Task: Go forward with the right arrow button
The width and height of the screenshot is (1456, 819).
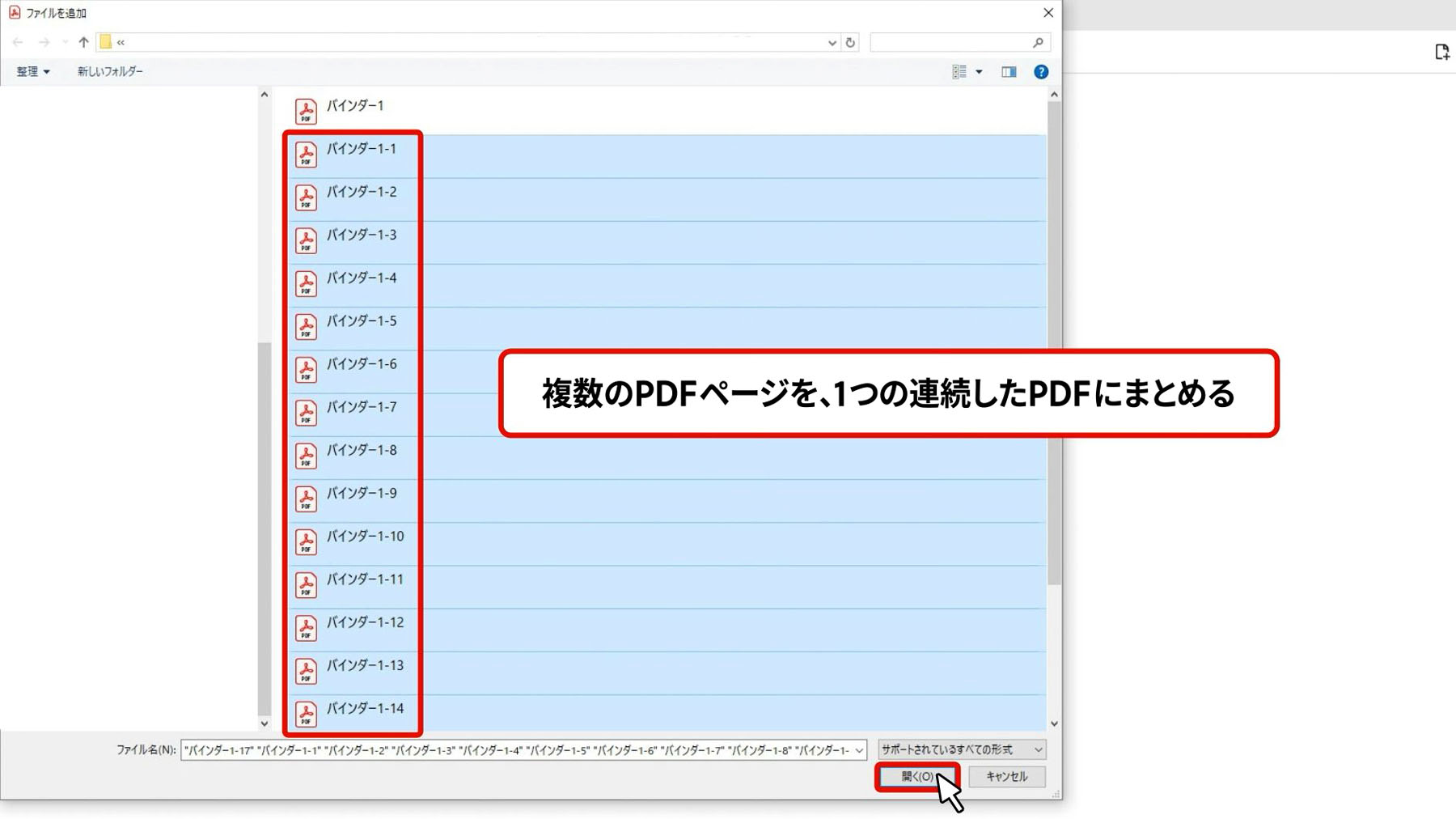Action: pyautogui.click(x=44, y=42)
